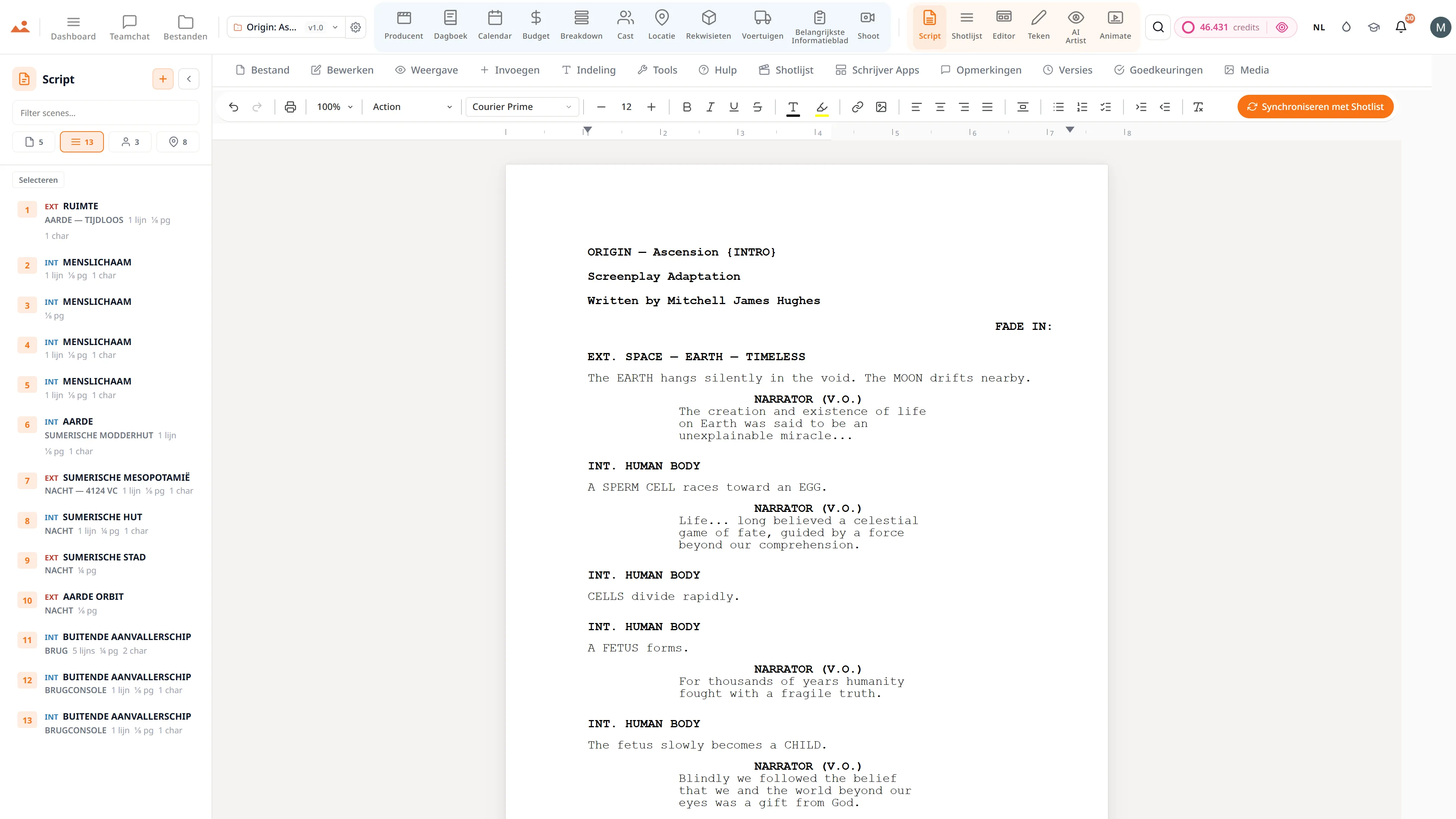The height and width of the screenshot is (819, 1456).
Task: Click the search magnifier icon
Action: [1158, 27]
